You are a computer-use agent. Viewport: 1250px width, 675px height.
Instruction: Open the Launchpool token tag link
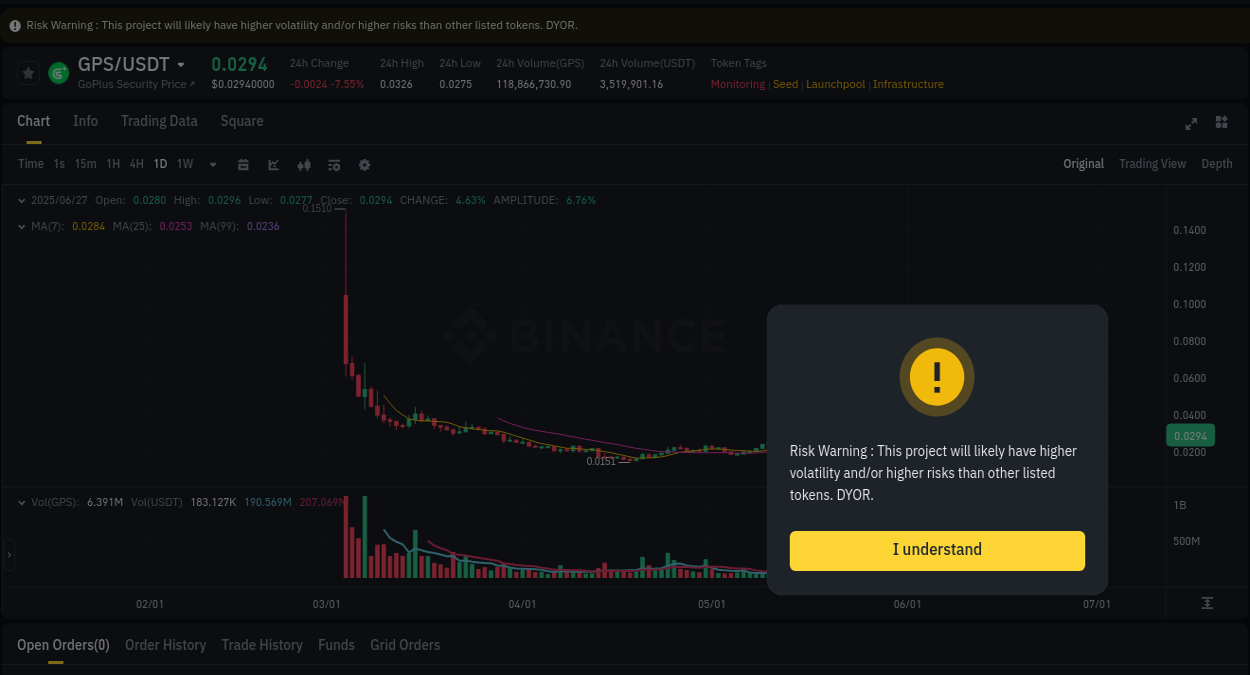point(835,84)
